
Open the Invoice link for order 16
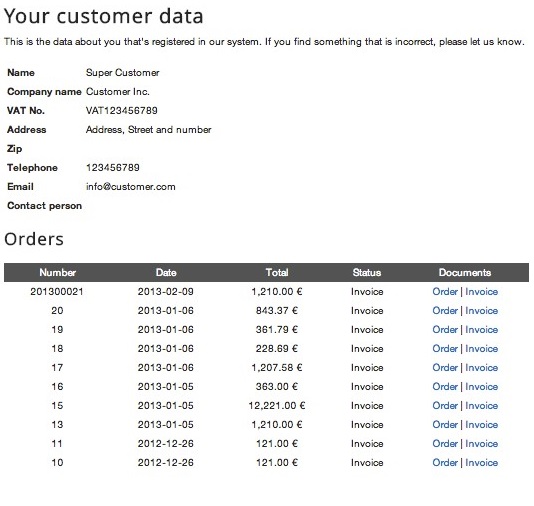point(482,387)
